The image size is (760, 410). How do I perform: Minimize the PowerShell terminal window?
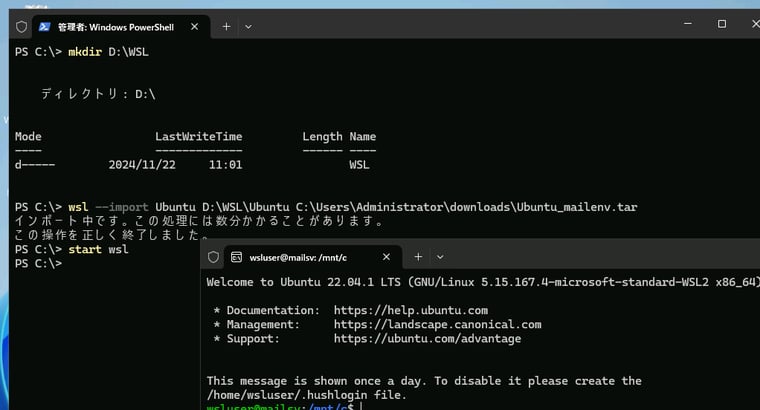pos(687,23)
